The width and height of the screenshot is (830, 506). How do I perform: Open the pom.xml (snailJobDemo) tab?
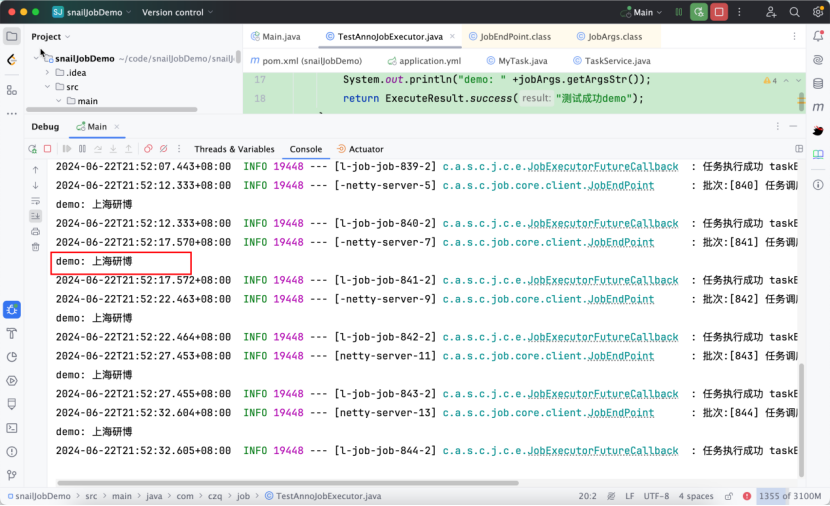(x=306, y=61)
